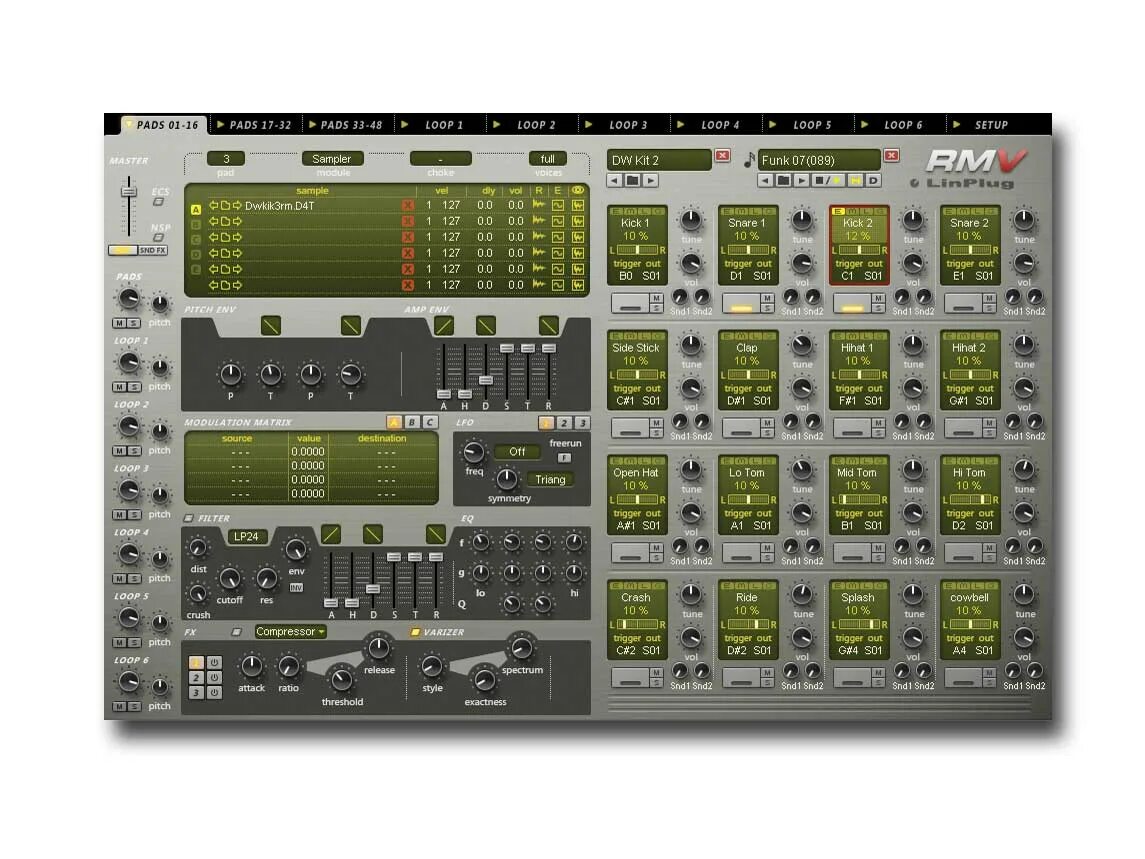Screen dimensions: 1145x859
Task: Open the Triang LFO waveform selector
Action: point(550,480)
